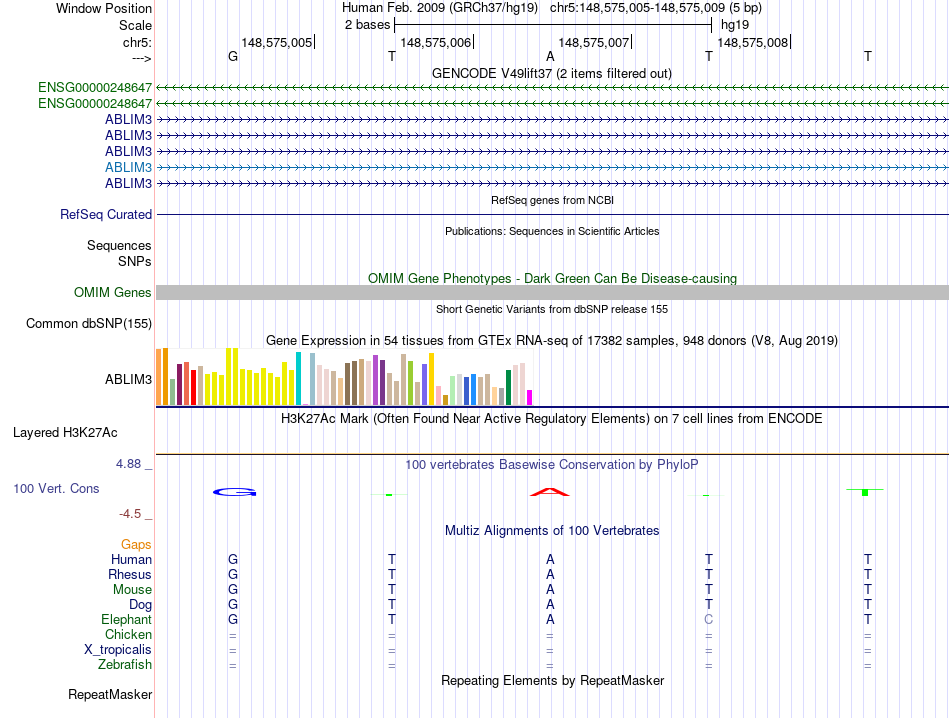This screenshot has width=950, height=718.
Task: Click position label 148,575,006 on ruler
Action: 435,42
